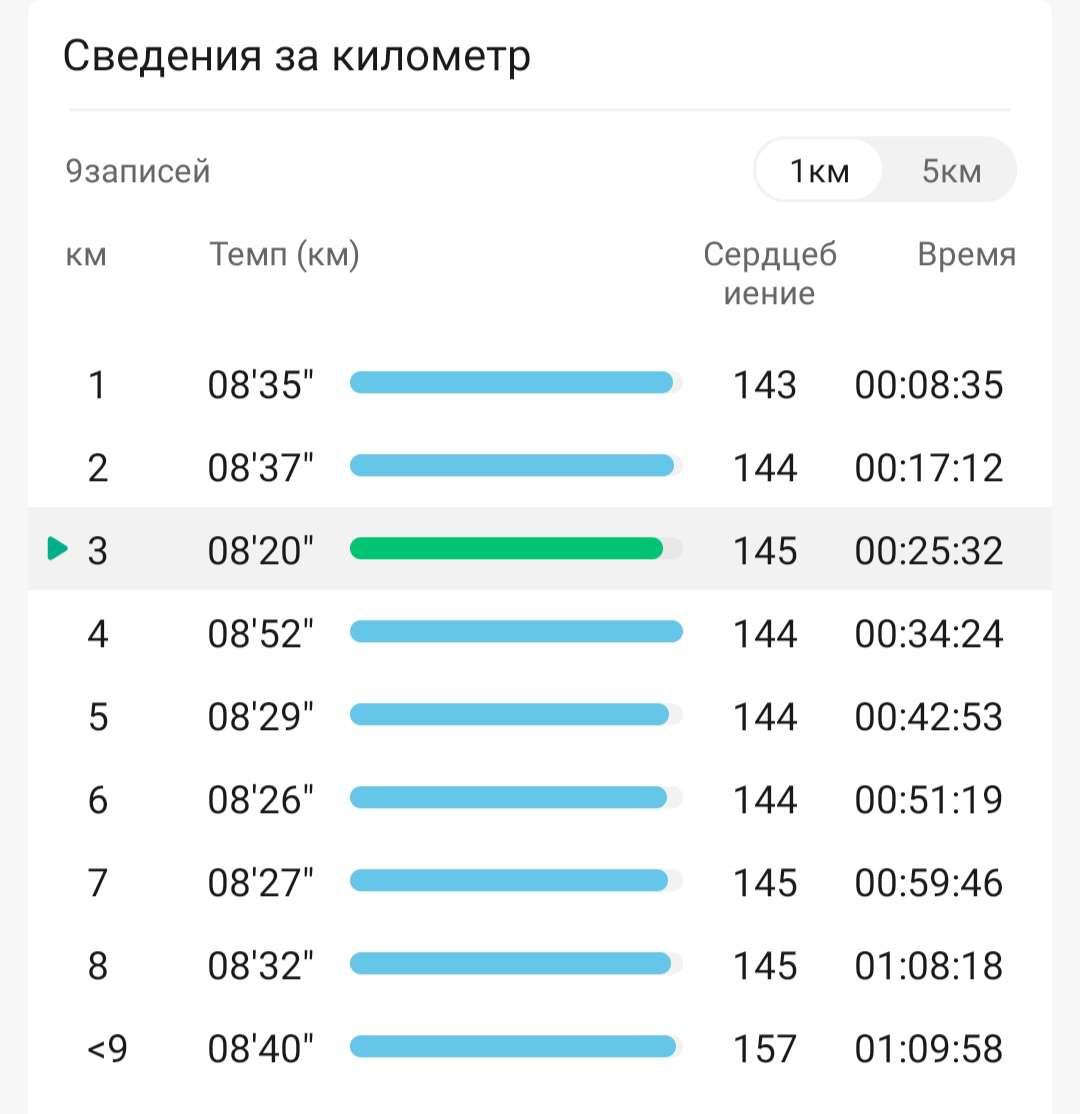Open kilometer 8 time 01:08:18
Image resolution: width=1080 pixels, height=1114 pixels.
[x=929, y=966]
